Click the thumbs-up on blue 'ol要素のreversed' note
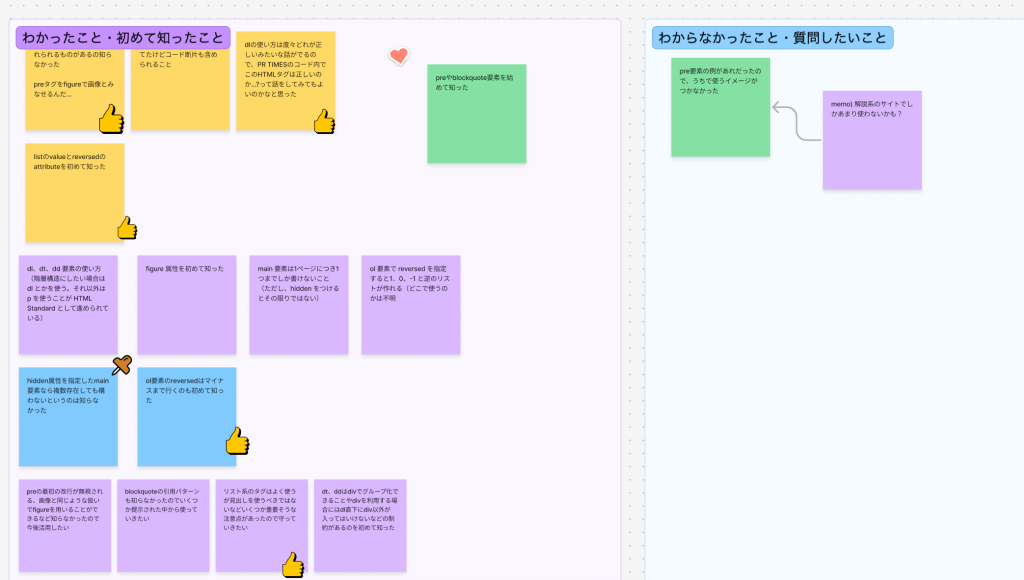1024x580 pixels. pyautogui.click(x=236, y=441)
